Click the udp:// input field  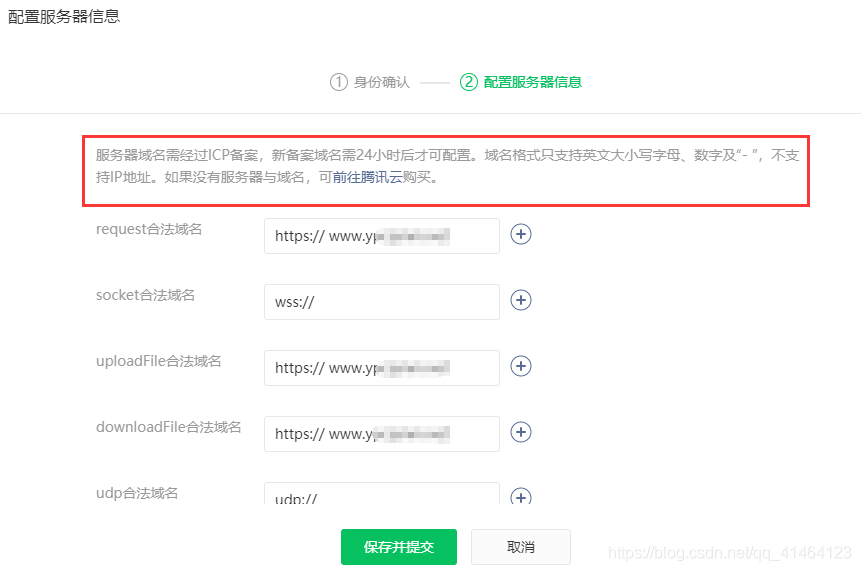[x=382, y=494]
